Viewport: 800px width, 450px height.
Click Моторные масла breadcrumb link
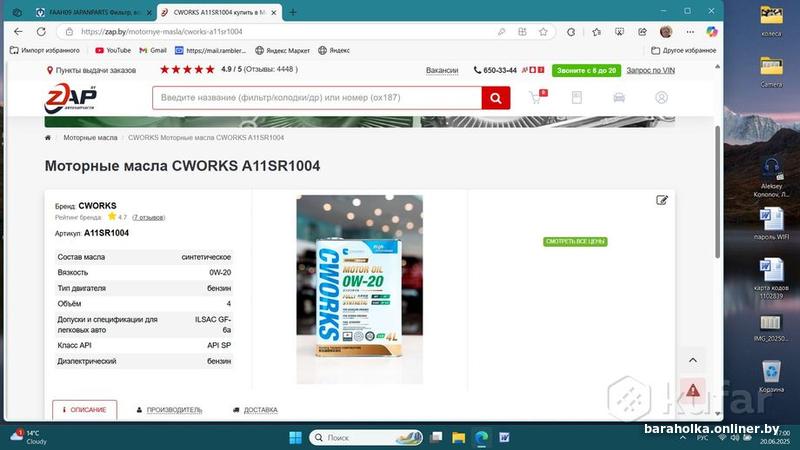tap(90, 138)
